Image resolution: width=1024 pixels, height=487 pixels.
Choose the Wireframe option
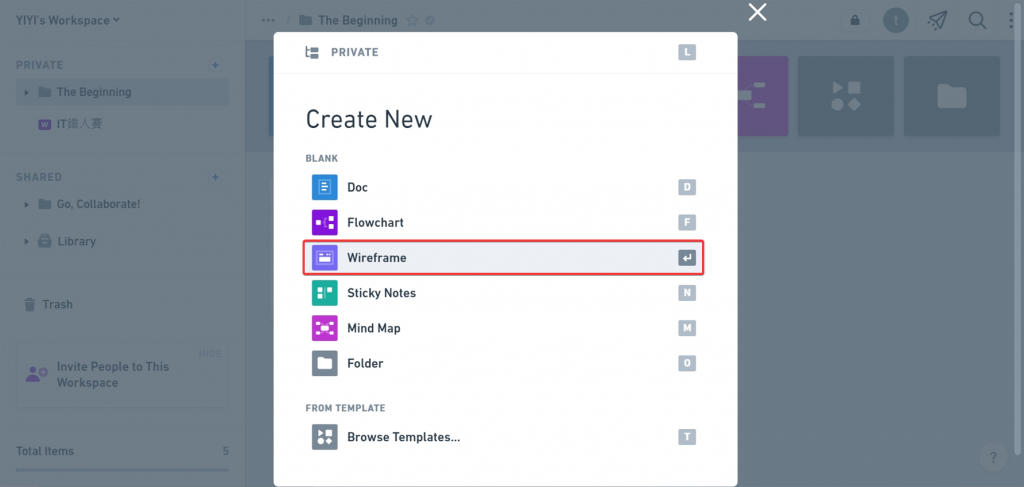coord(504,258)
